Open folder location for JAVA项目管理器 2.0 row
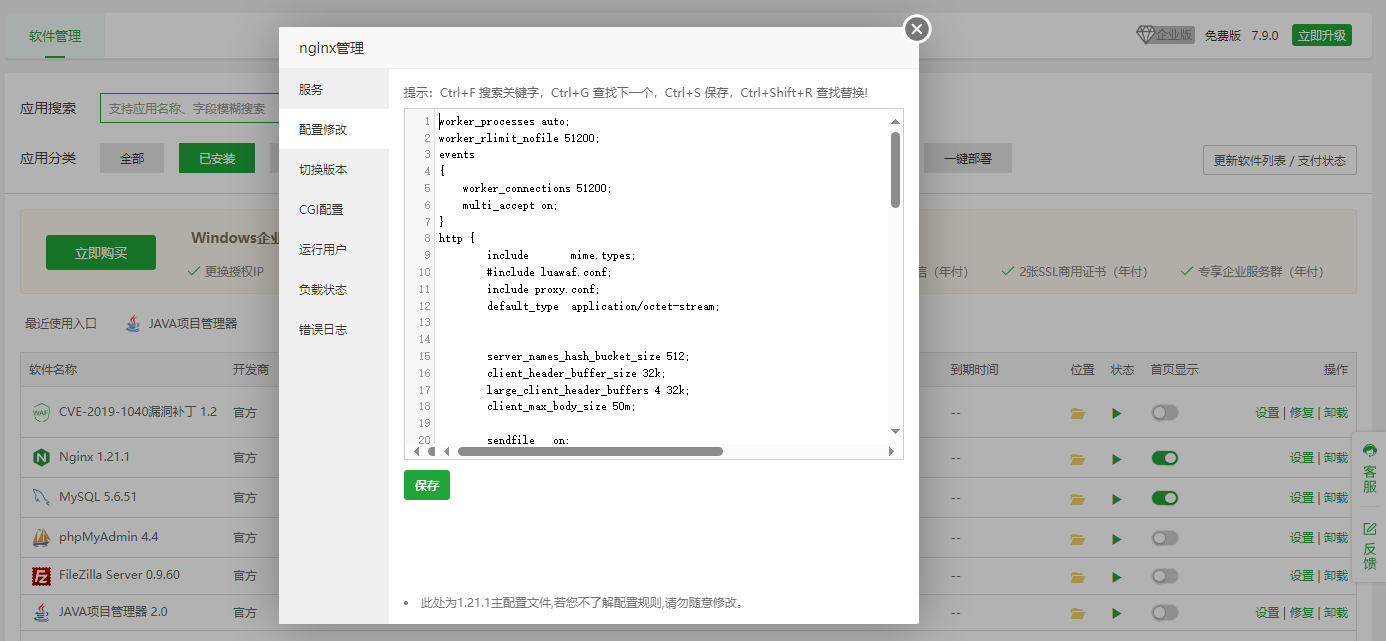1386x641 pixels. tap(1078, 613)
